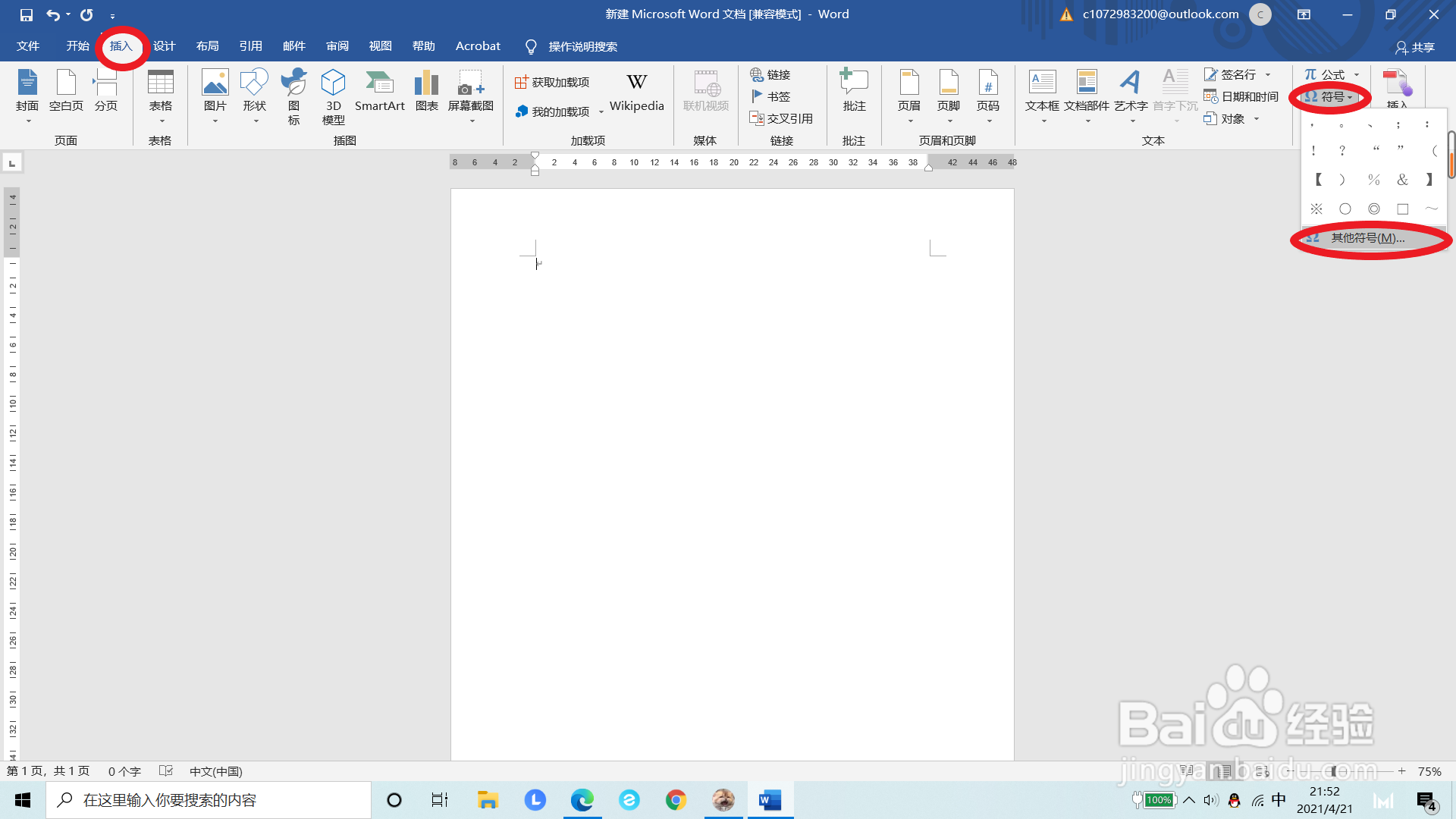Insert a comment (批注)
Image resolution: width=1456 pixels, height=819 pixels.
click(854, 91)
